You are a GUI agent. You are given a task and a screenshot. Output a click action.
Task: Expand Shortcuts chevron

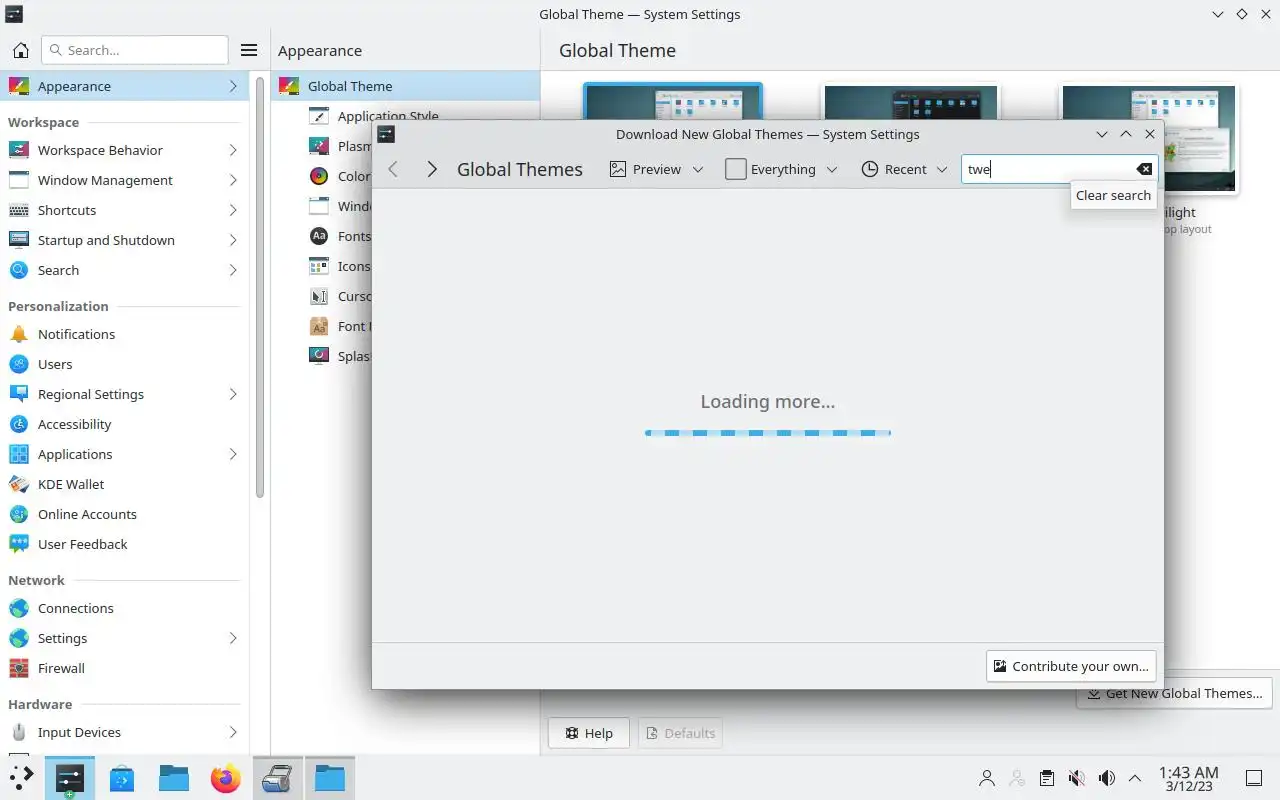coord(233,210)
